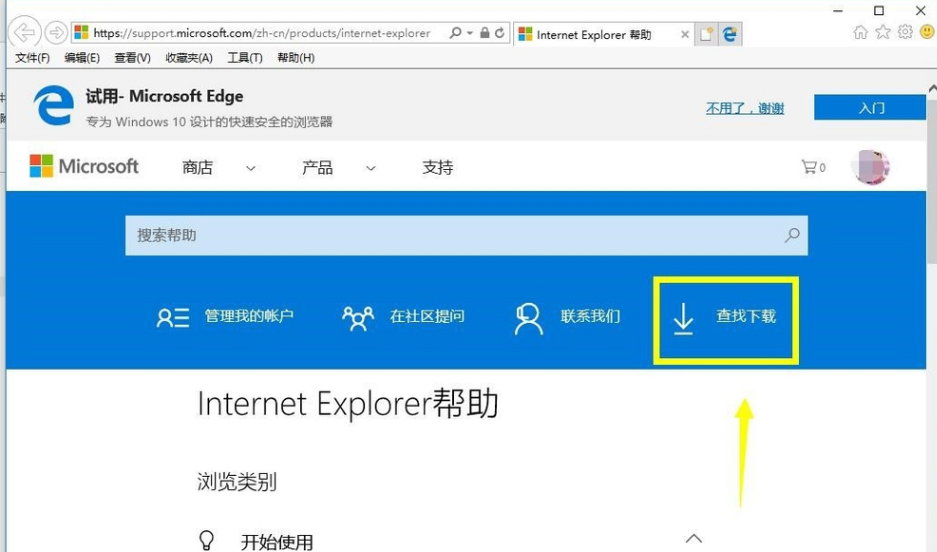This screenshot has width=937, height=552.
Task: Click the 搜索帮助 search field
Action: pos(450,236)
